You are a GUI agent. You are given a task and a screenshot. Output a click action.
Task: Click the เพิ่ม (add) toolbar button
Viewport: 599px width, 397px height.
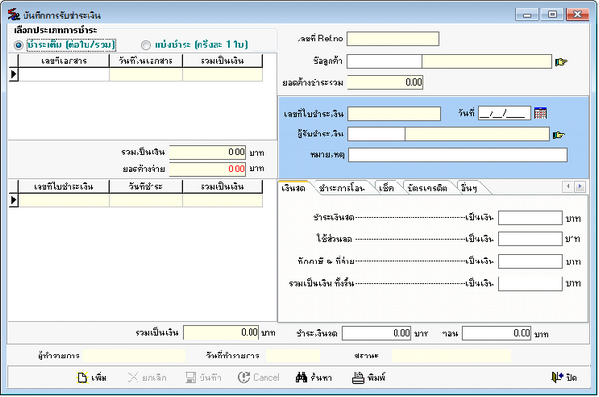pyautogui.click(x=92, y=378)
